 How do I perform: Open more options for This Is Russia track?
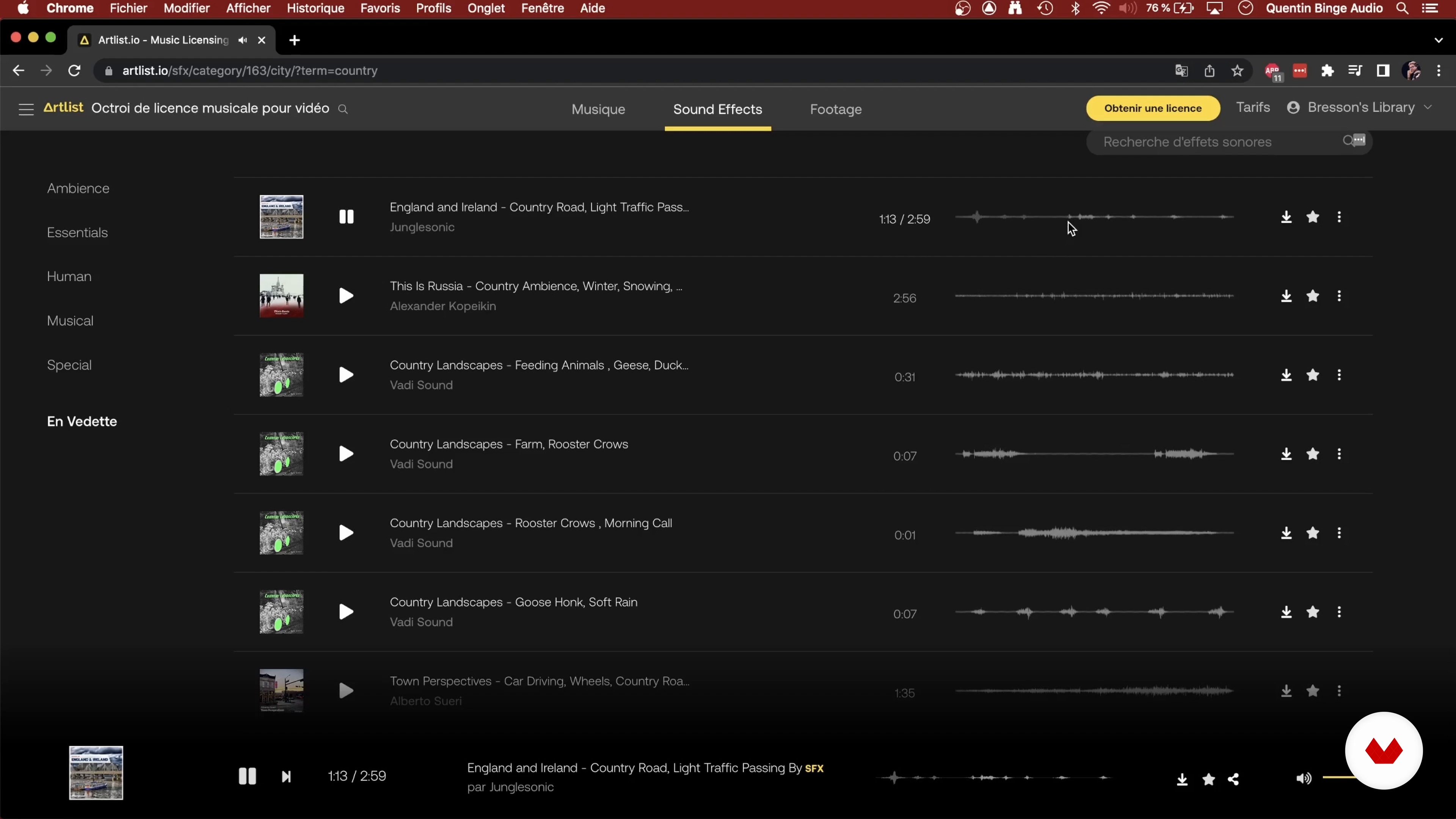point(1339,296)
